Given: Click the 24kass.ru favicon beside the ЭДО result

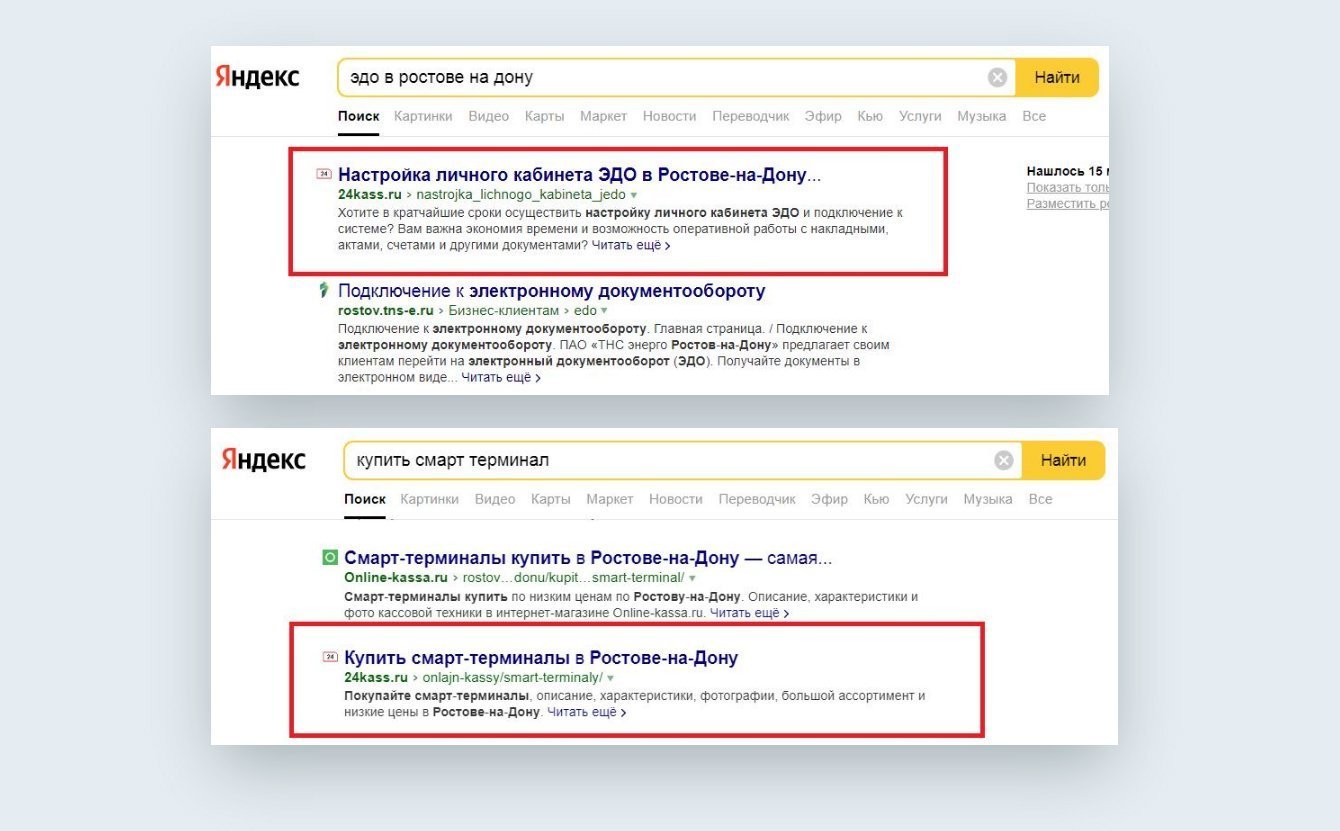Looking at the screenshot, I should [323, 173].
